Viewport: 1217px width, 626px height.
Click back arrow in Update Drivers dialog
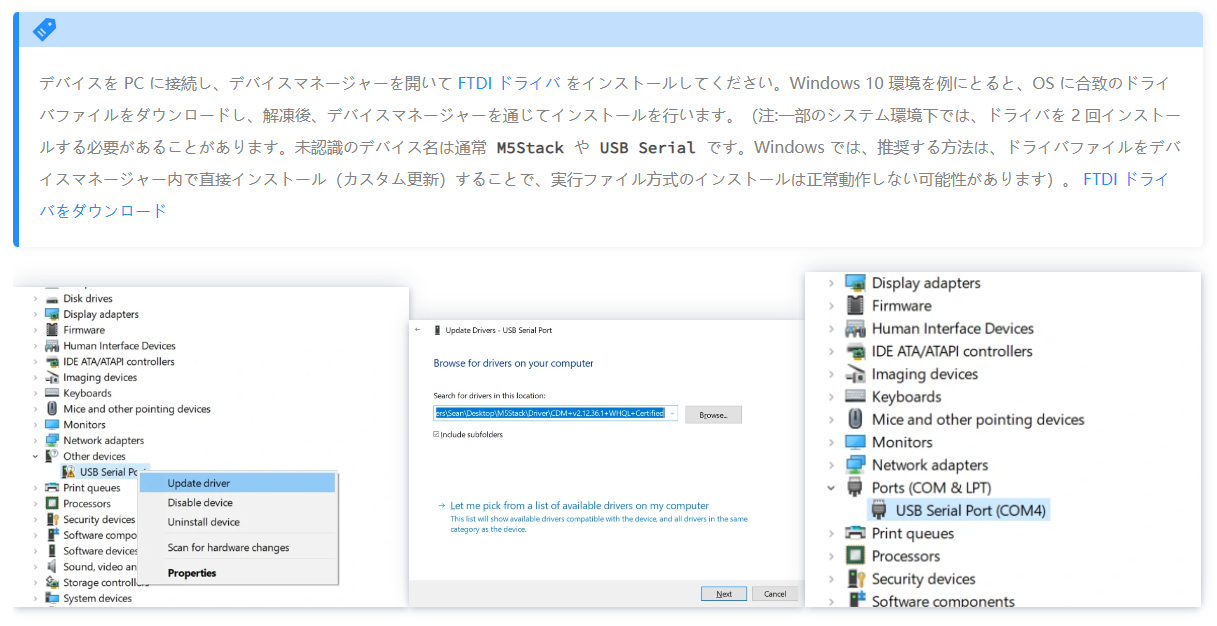click(x=417, y=330)
